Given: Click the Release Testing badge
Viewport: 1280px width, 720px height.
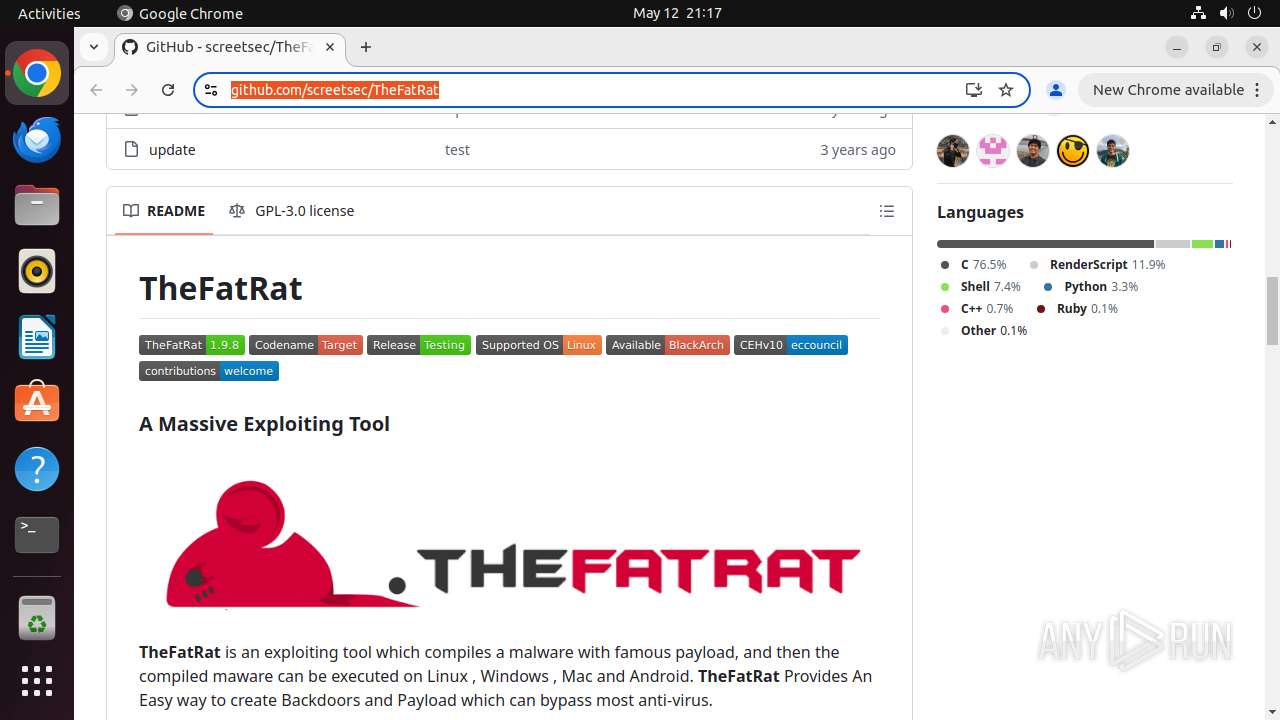Looking at the screenshot, I should point(419,345).
